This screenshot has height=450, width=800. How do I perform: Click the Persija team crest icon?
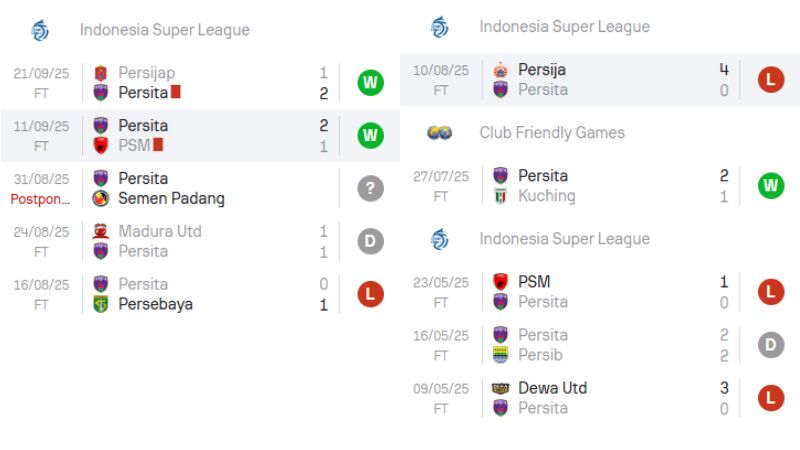coord(500,70)
